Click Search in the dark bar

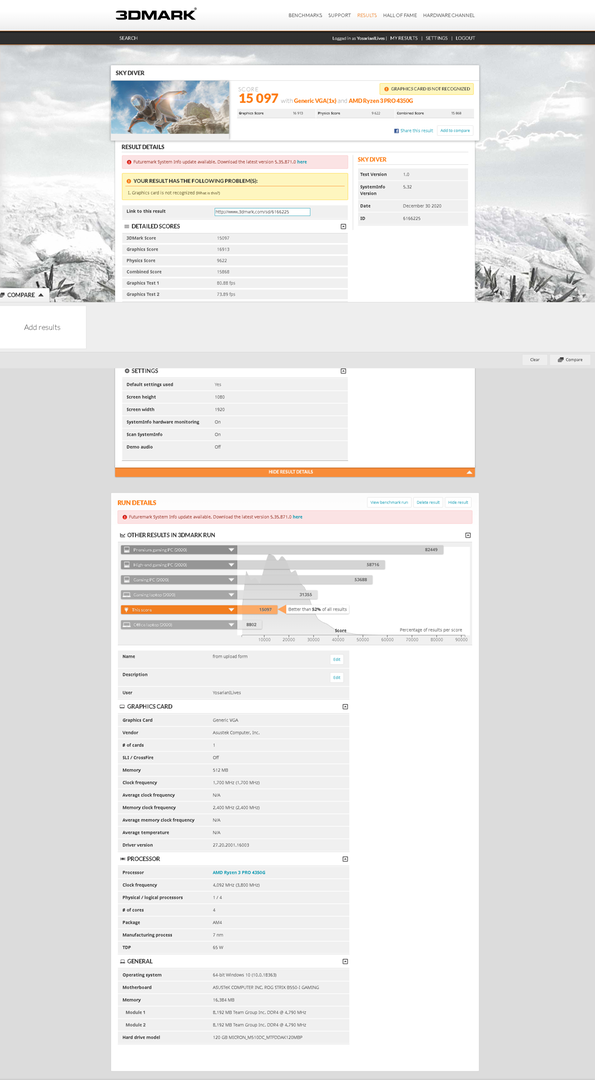click(128, 38)
